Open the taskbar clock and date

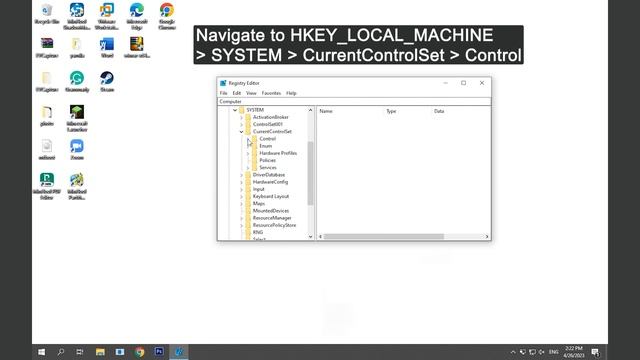573,352
